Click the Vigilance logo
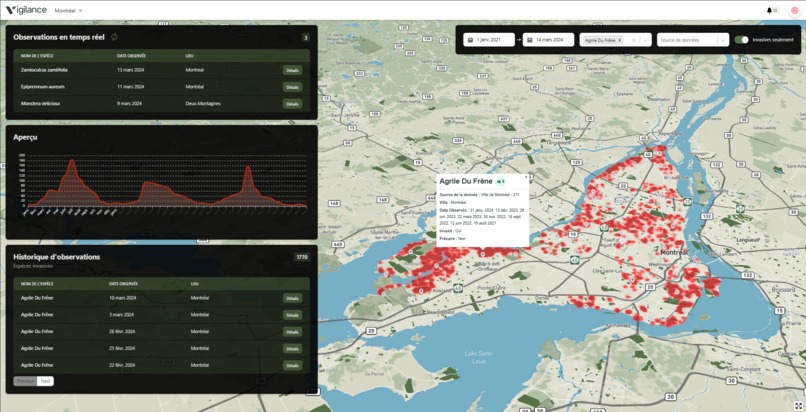The image size is (806, 412). [26, 10]
